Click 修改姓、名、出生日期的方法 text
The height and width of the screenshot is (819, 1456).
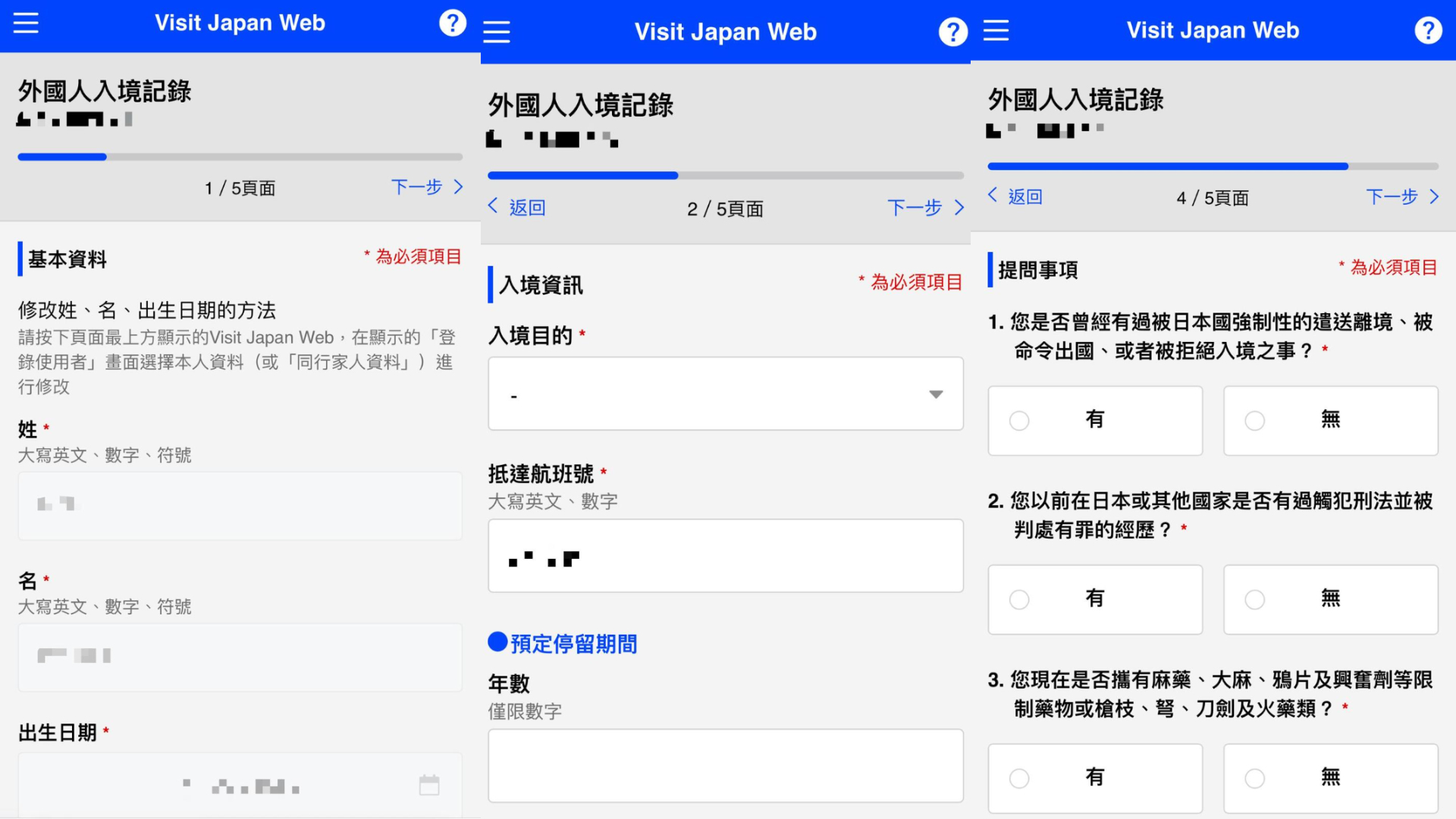[x=147, y=310]
